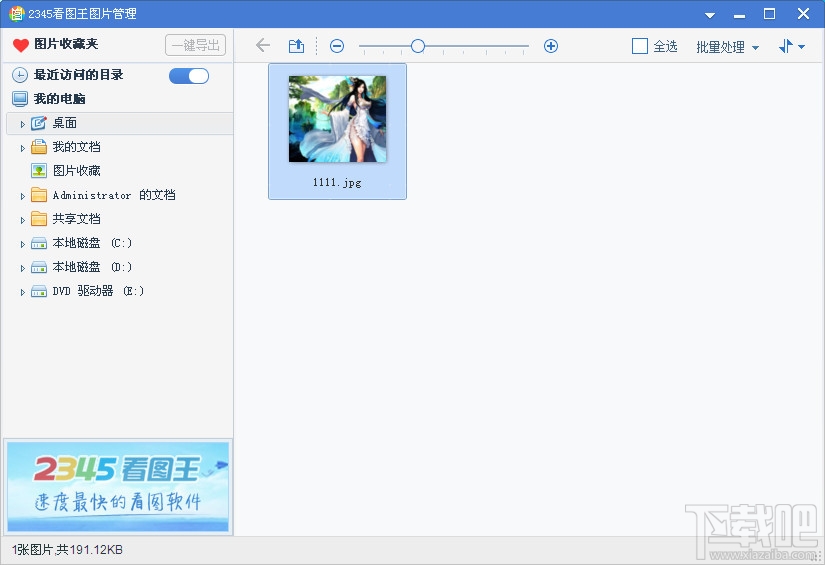Open 图片收藏 in the tree
The width and height of the screenshot is (825, 565).
(x=77, y=170)
